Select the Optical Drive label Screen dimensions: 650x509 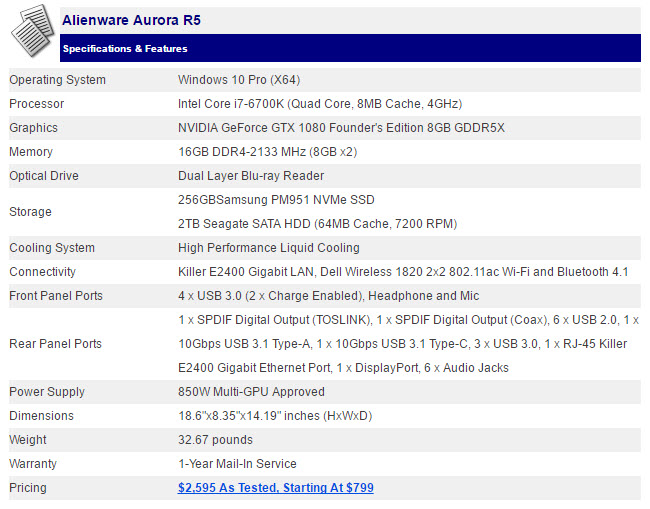pyautogui.click(x=44, y=176)
